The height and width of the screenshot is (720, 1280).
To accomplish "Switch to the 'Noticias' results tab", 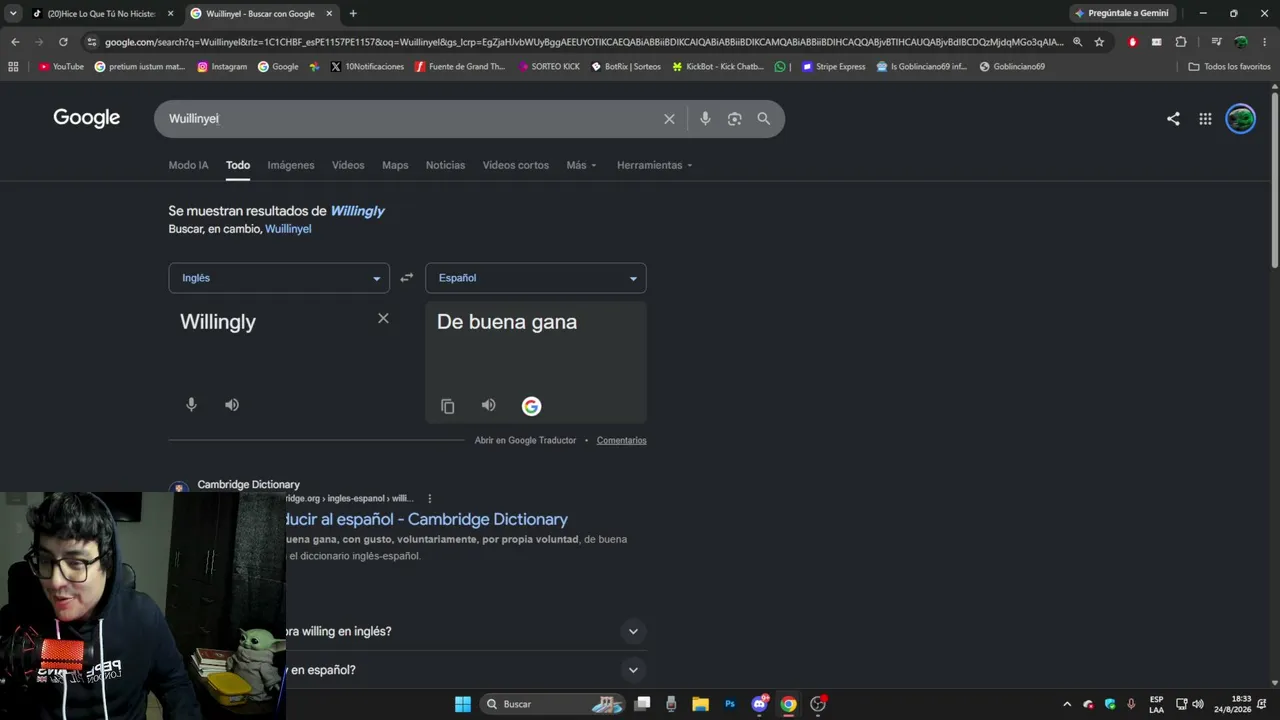I will (445, 165).
